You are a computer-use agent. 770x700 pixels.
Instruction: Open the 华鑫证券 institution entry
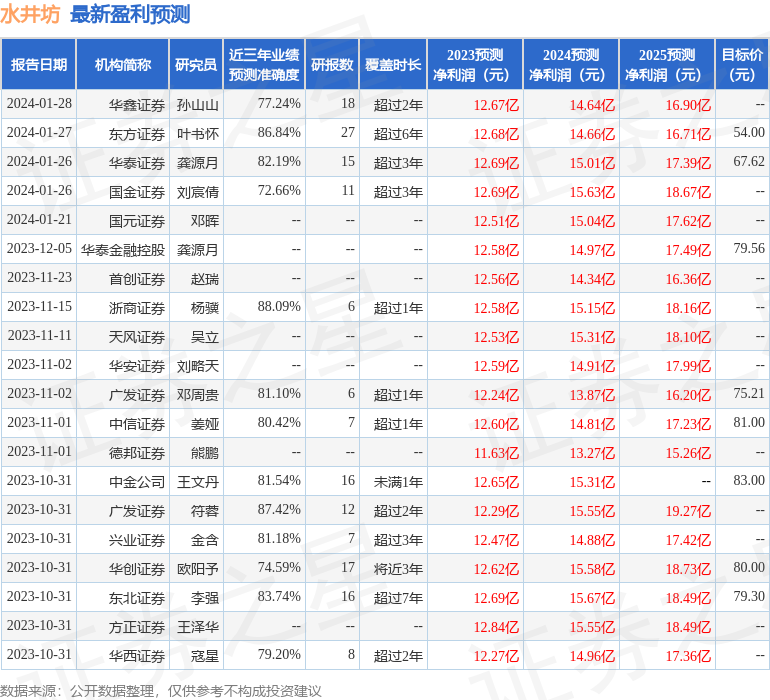coord(137,104)
